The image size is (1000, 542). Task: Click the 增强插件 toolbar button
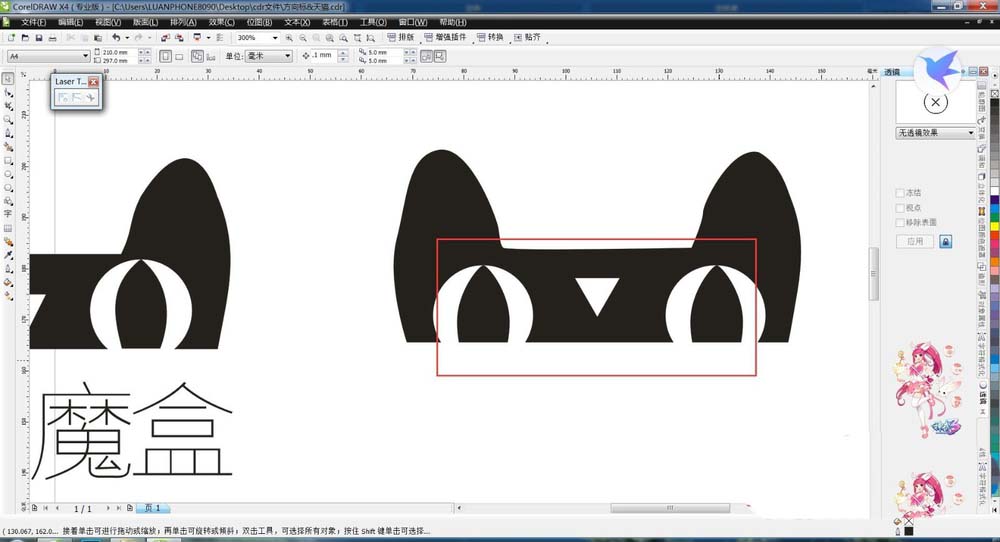coord(445,38)
